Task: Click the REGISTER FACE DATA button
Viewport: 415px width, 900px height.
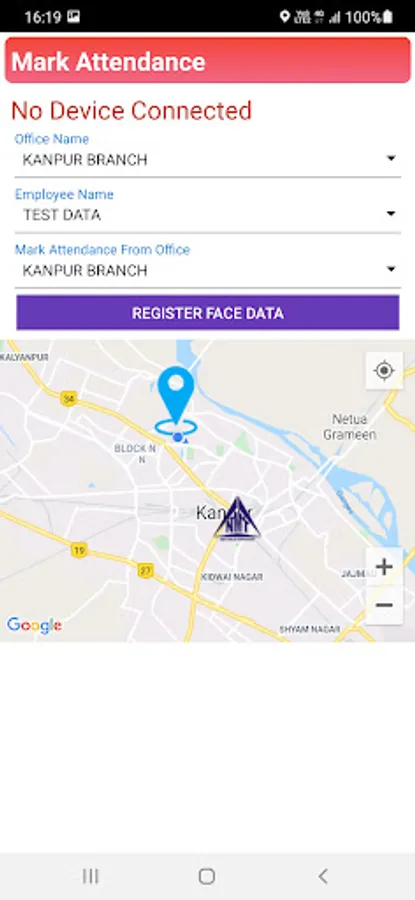Action: (207, 313)
